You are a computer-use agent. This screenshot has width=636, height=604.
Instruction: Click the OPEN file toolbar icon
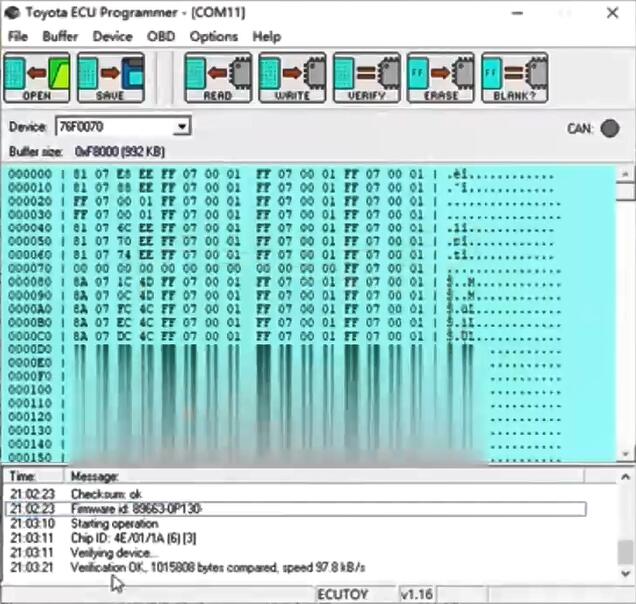coord(37,77)
